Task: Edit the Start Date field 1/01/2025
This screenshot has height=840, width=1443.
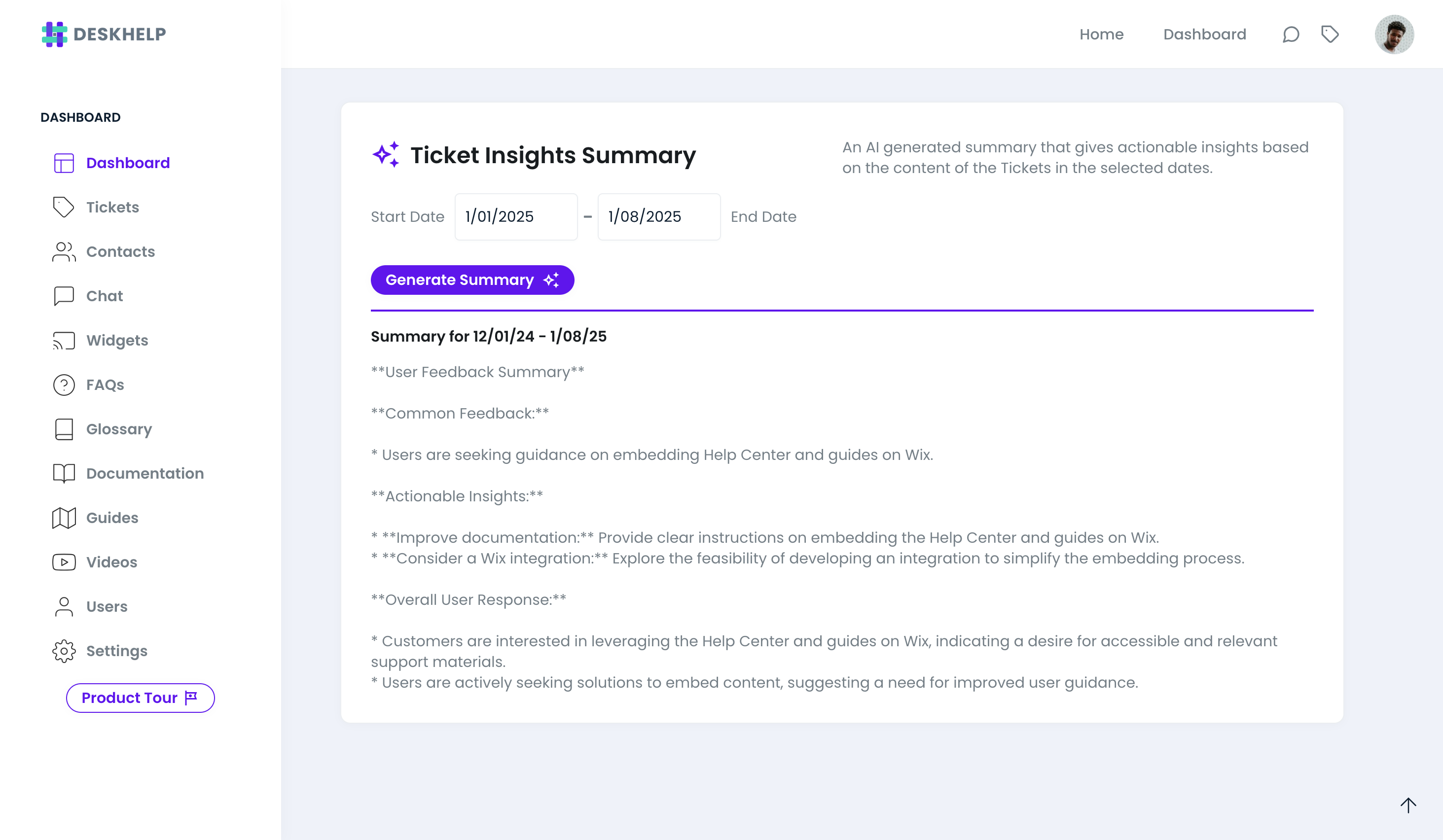Action: pyautogui.click(x=516, y=217)
